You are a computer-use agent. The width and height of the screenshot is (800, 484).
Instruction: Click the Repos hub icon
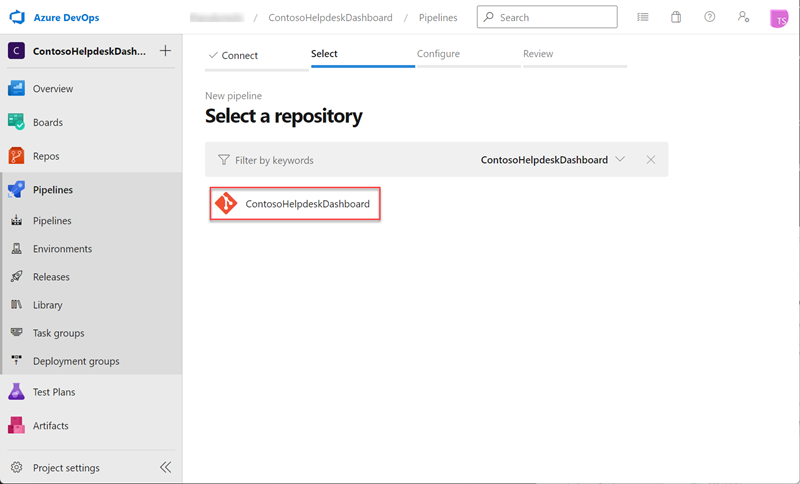[16, 156]
